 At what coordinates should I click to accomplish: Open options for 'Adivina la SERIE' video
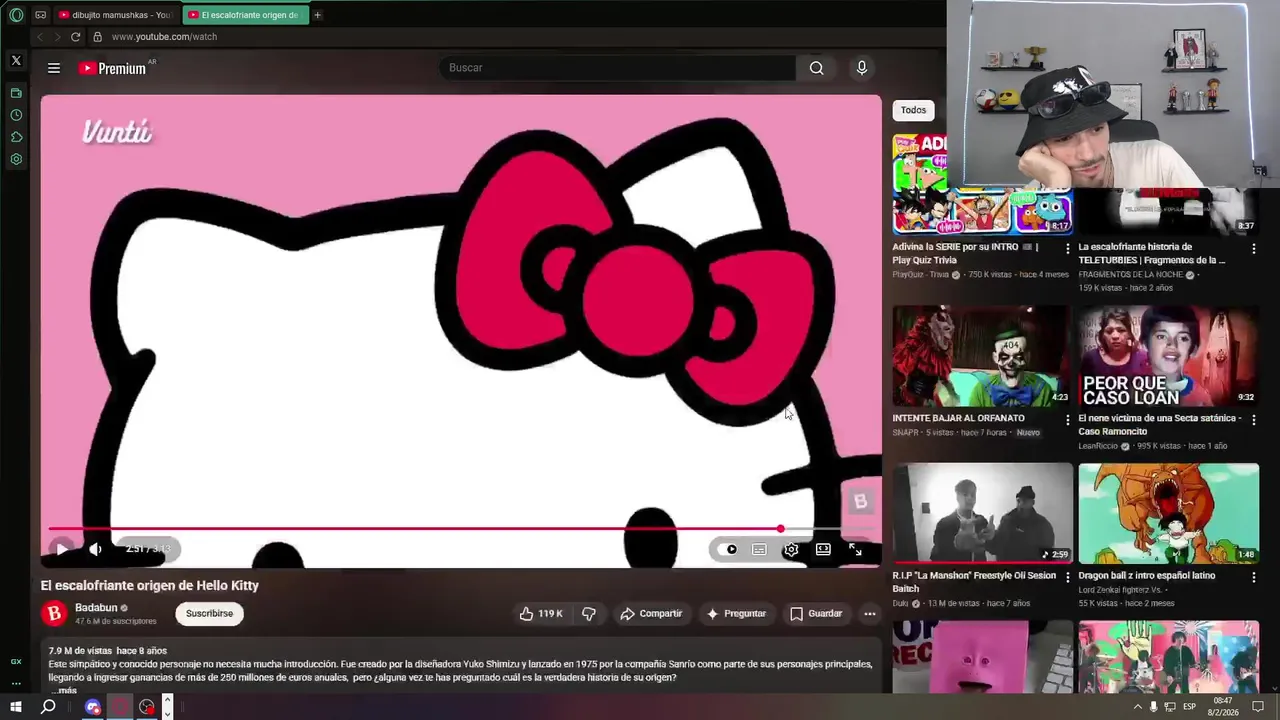point(1068,248)
